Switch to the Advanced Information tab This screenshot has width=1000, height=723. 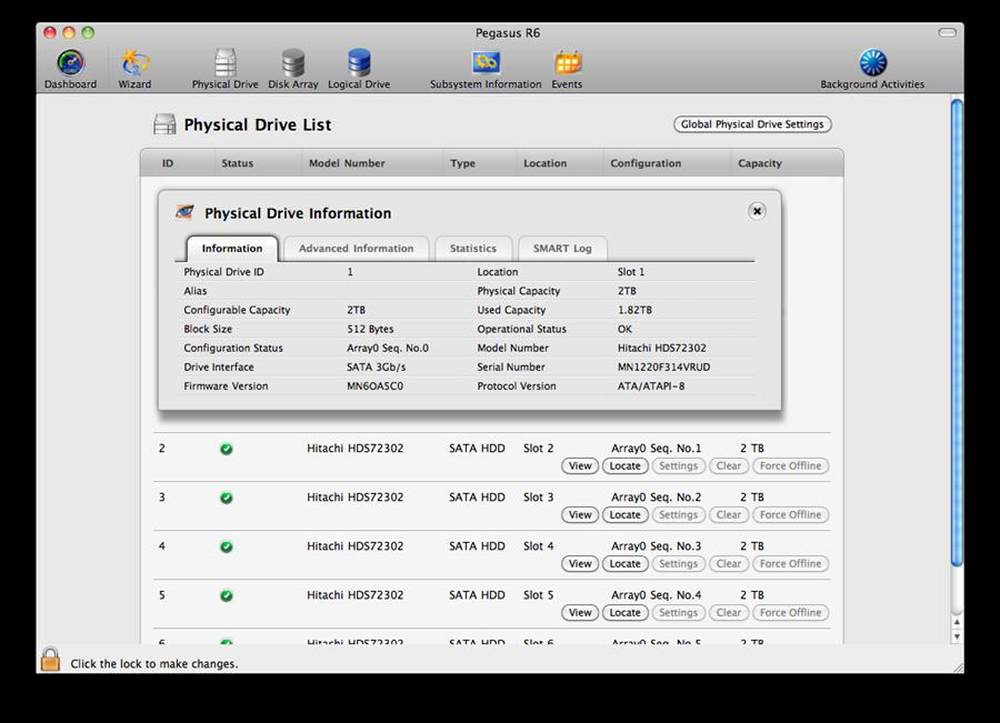(356, 249)
